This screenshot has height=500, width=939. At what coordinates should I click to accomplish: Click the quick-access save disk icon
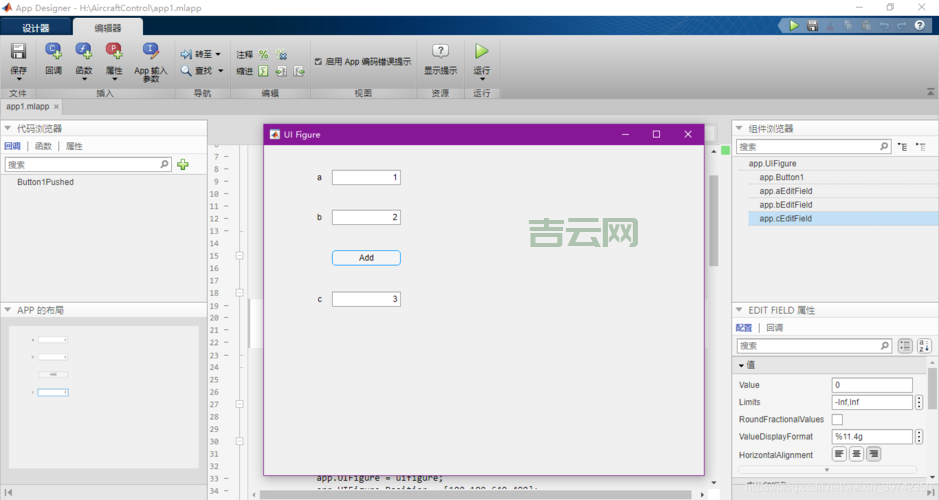[812, 26]
